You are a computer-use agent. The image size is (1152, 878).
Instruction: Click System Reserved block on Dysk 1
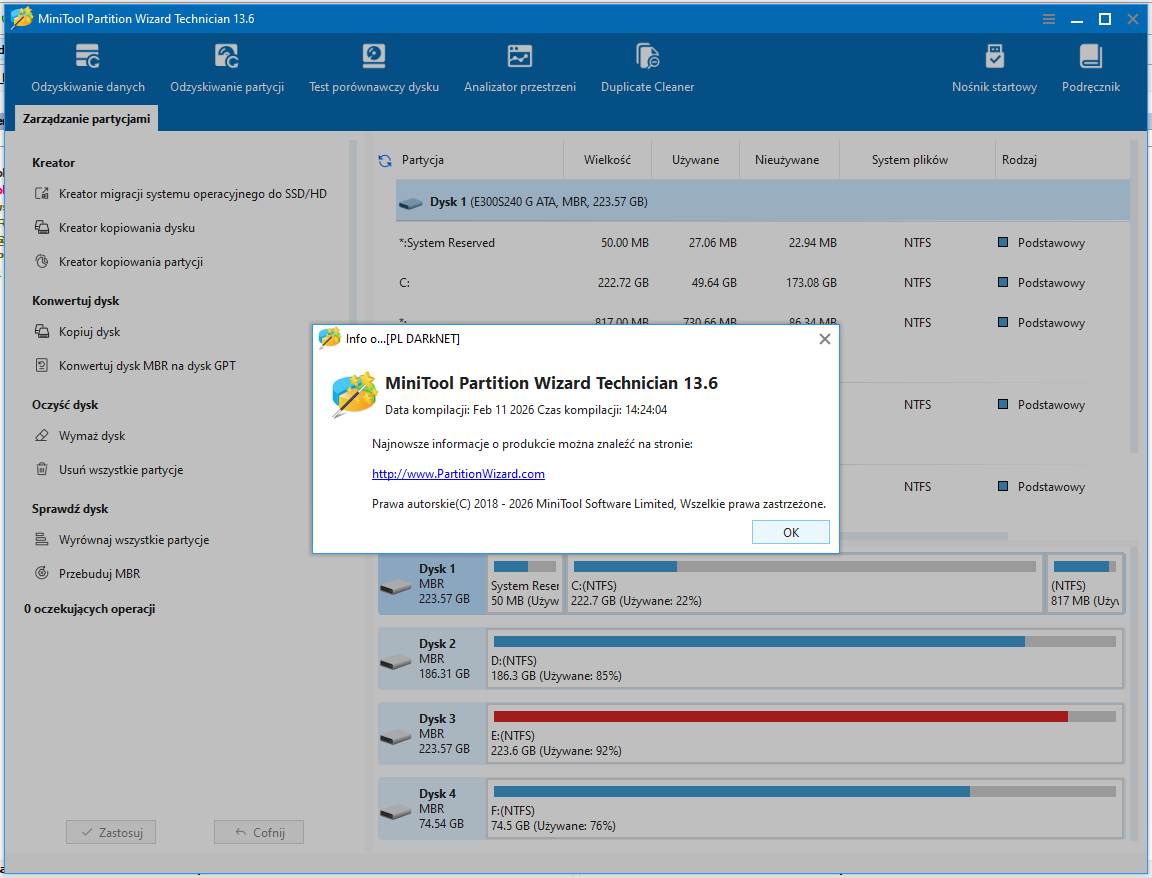tap(525, 584)
